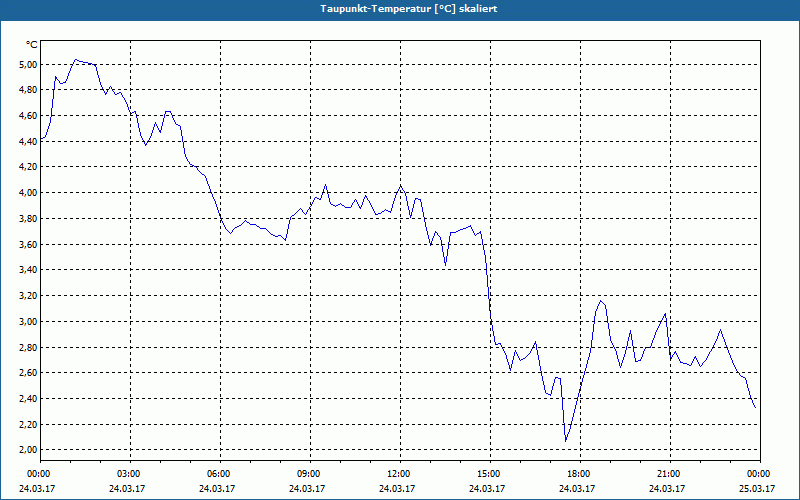Select the 5,00 y-axis label
Image resolution: width=800 pixels, height=500 pixels.
28,65
